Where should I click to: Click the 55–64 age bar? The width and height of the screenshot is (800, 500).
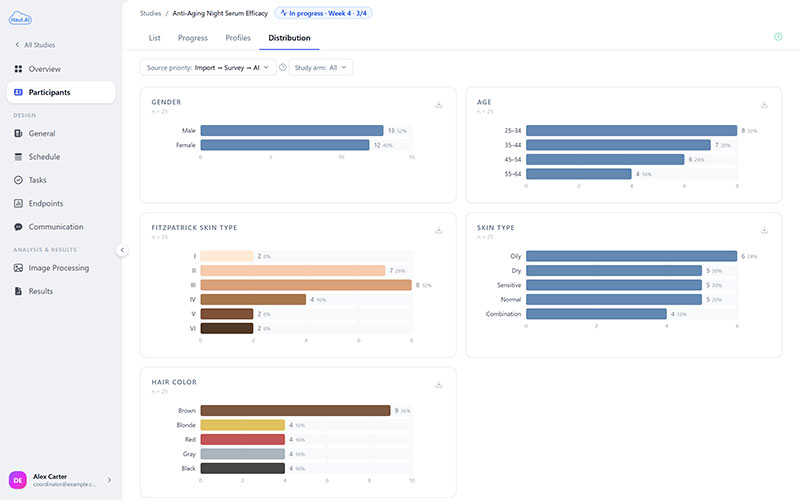(x=579, y=174)
